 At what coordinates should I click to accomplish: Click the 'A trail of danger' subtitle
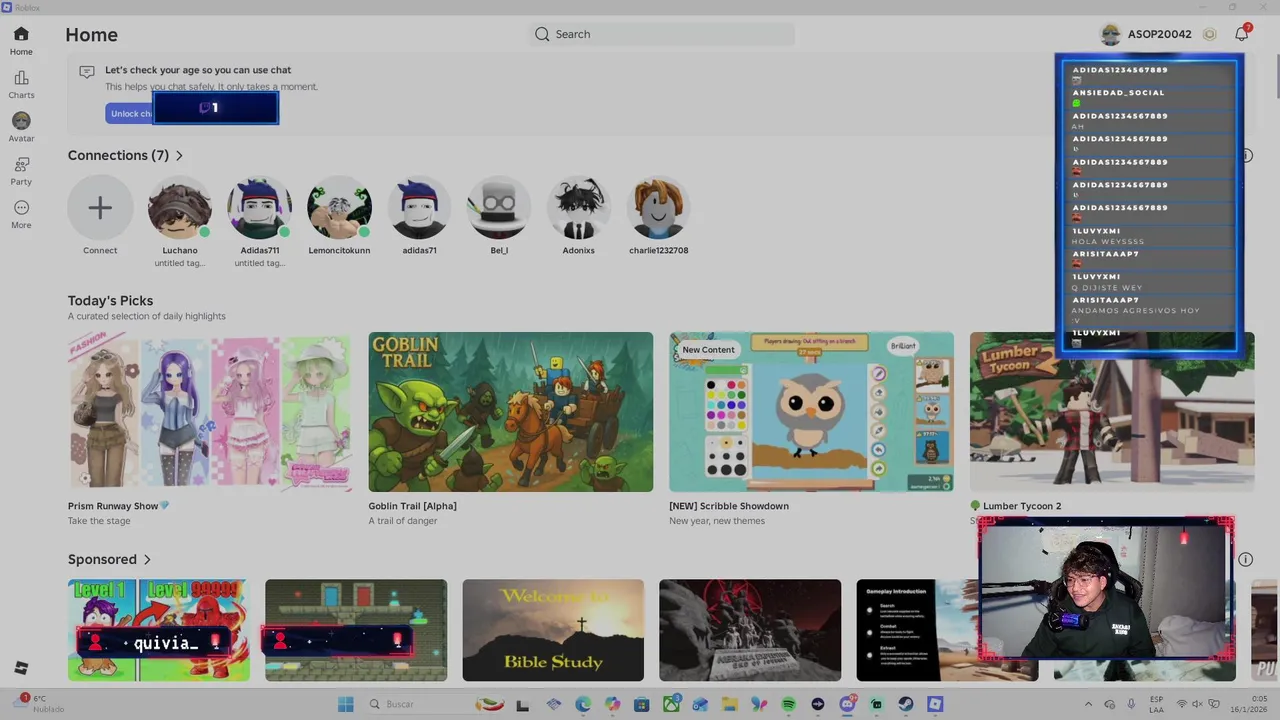(x=402, y=521)
